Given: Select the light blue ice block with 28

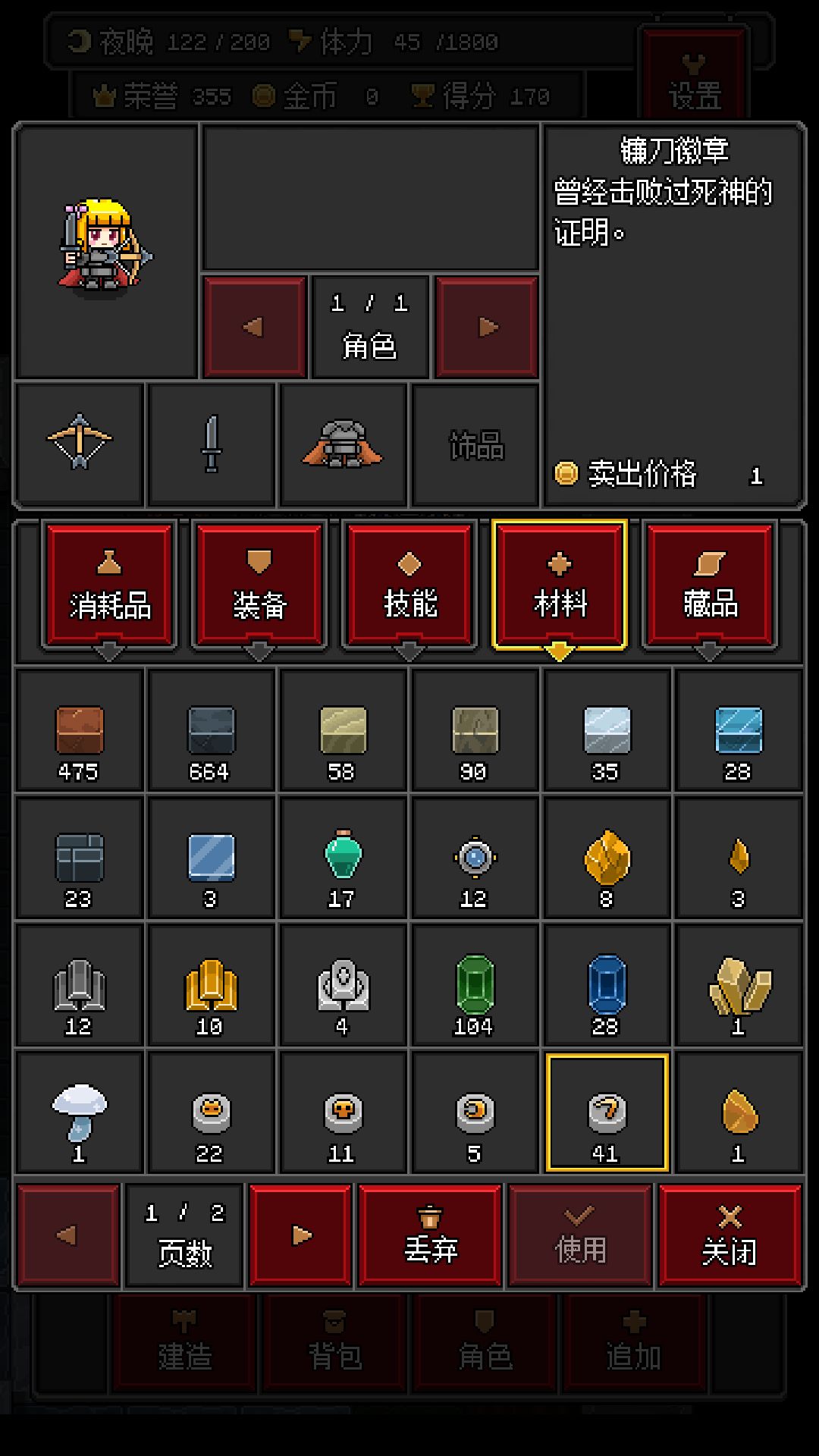Looking at the screenshot, I should click(738, 730).
